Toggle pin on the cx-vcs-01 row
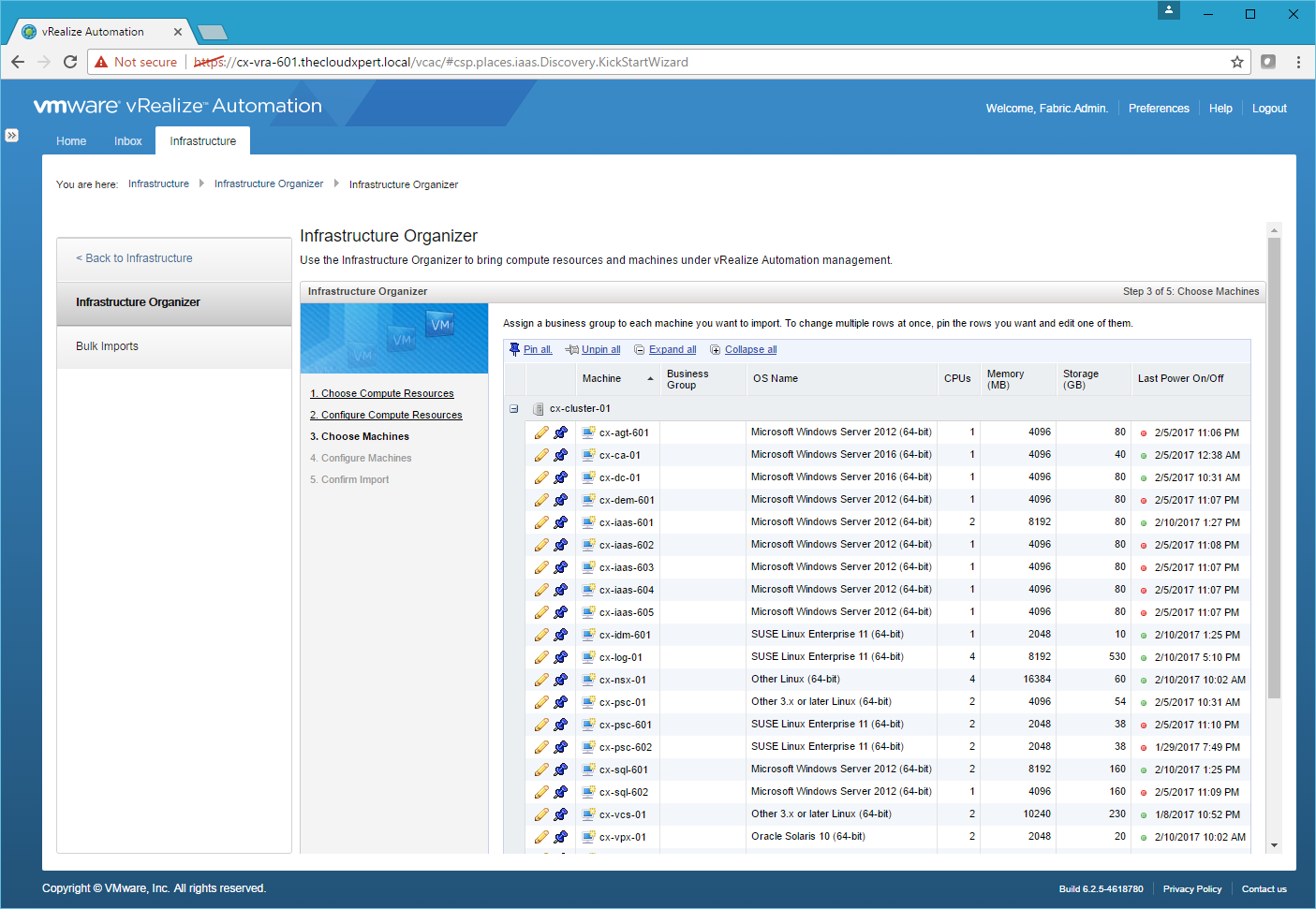The height and width of the screenshot is (909, 1316). point(560,814)
